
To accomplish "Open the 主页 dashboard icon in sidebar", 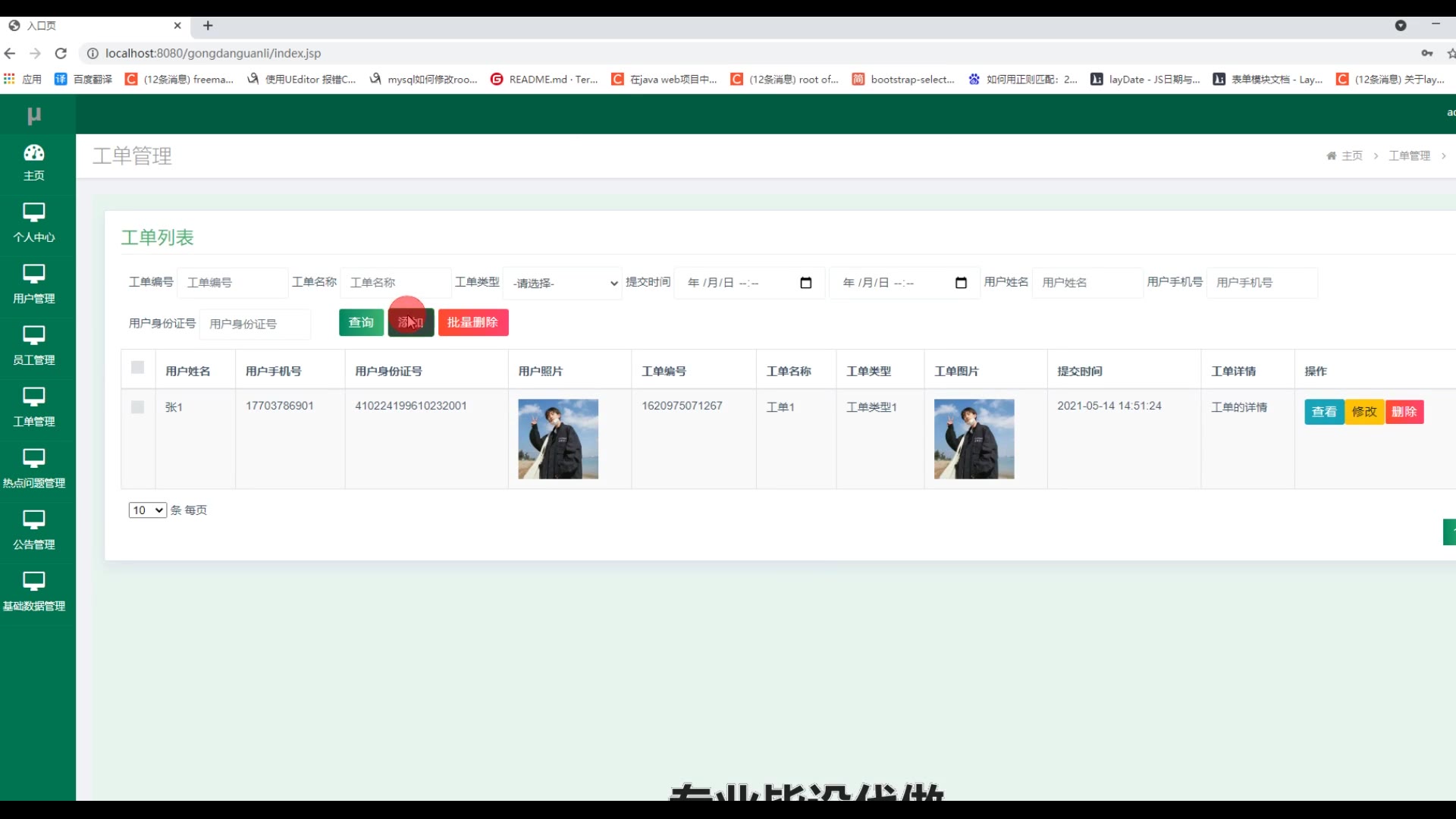I will pos(33,153).
